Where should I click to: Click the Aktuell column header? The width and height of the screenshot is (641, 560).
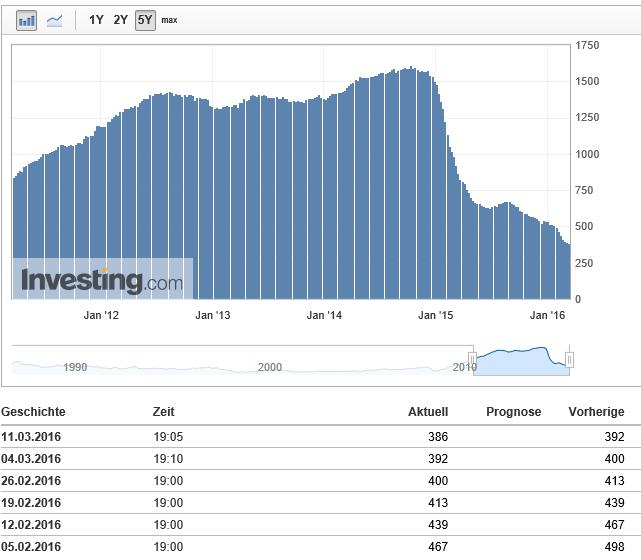click(428, 412)
